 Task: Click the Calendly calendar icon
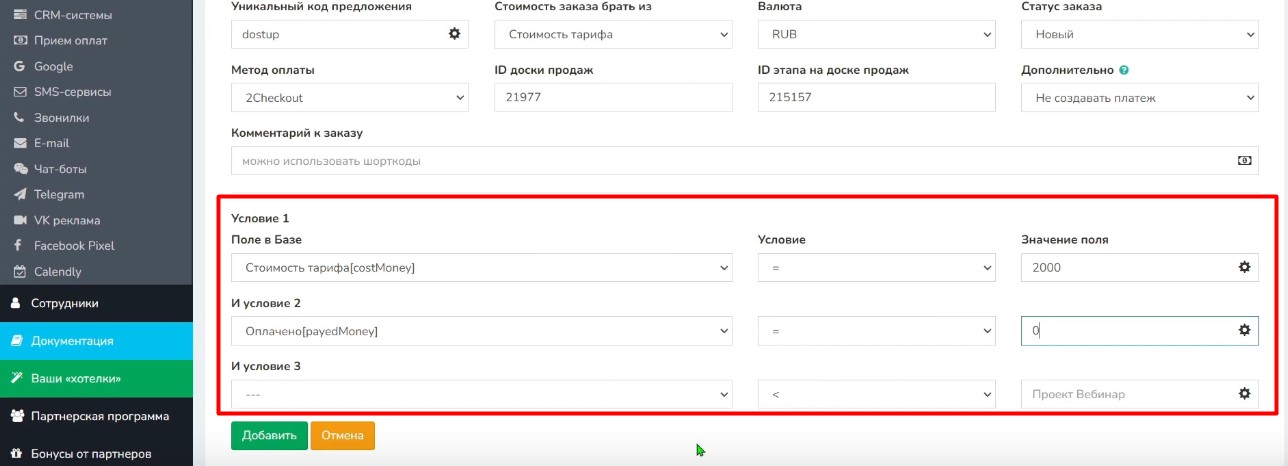point(20,271)
